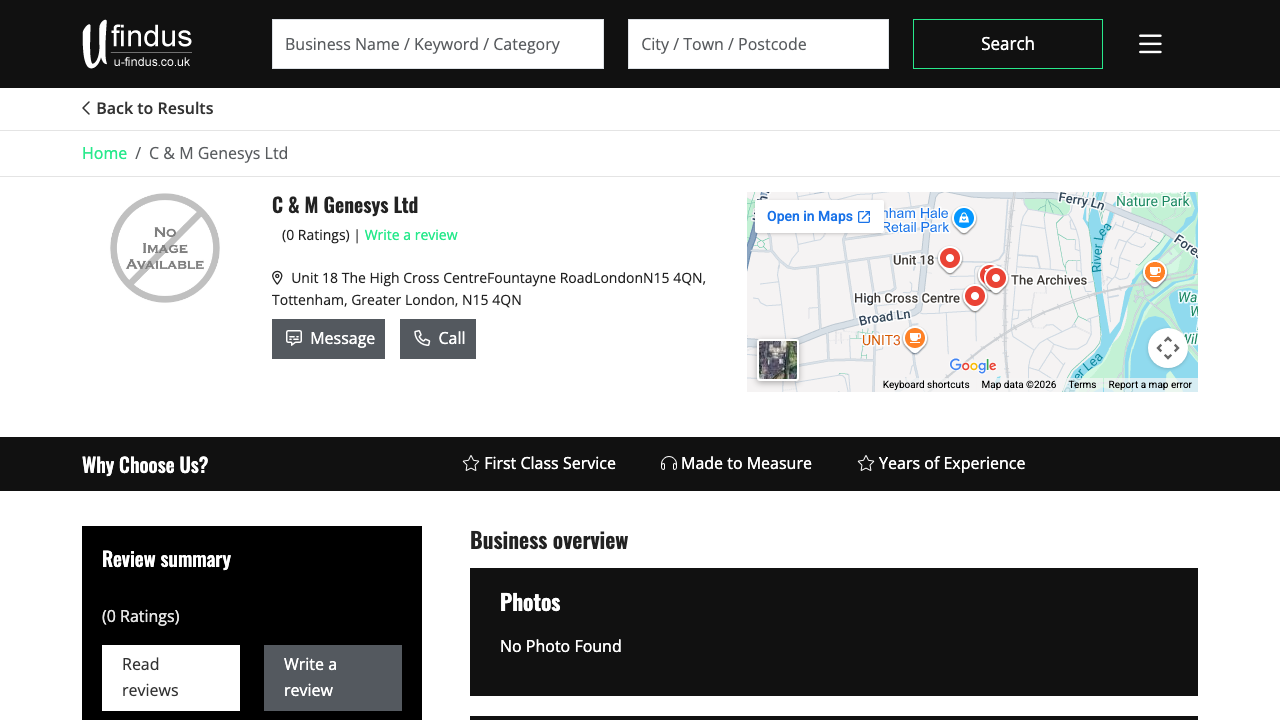Click the location pin icon beside the address
The height and width of the screenshot is (720, 1280).
[x=277, y=278]
